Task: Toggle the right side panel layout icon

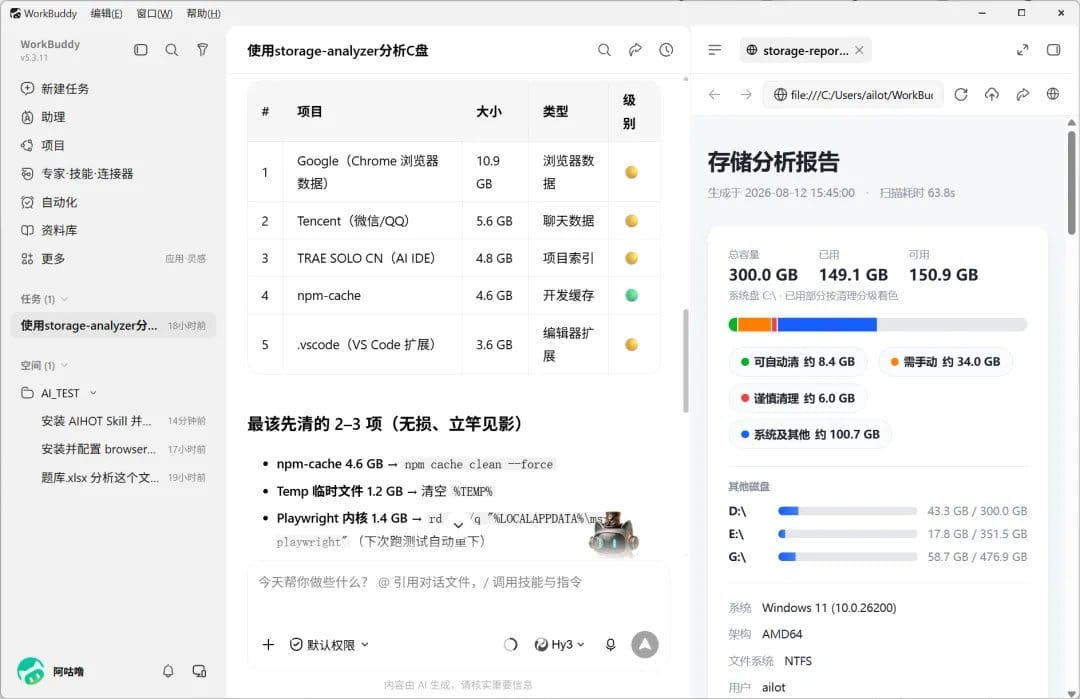Action: (1053, 50)
